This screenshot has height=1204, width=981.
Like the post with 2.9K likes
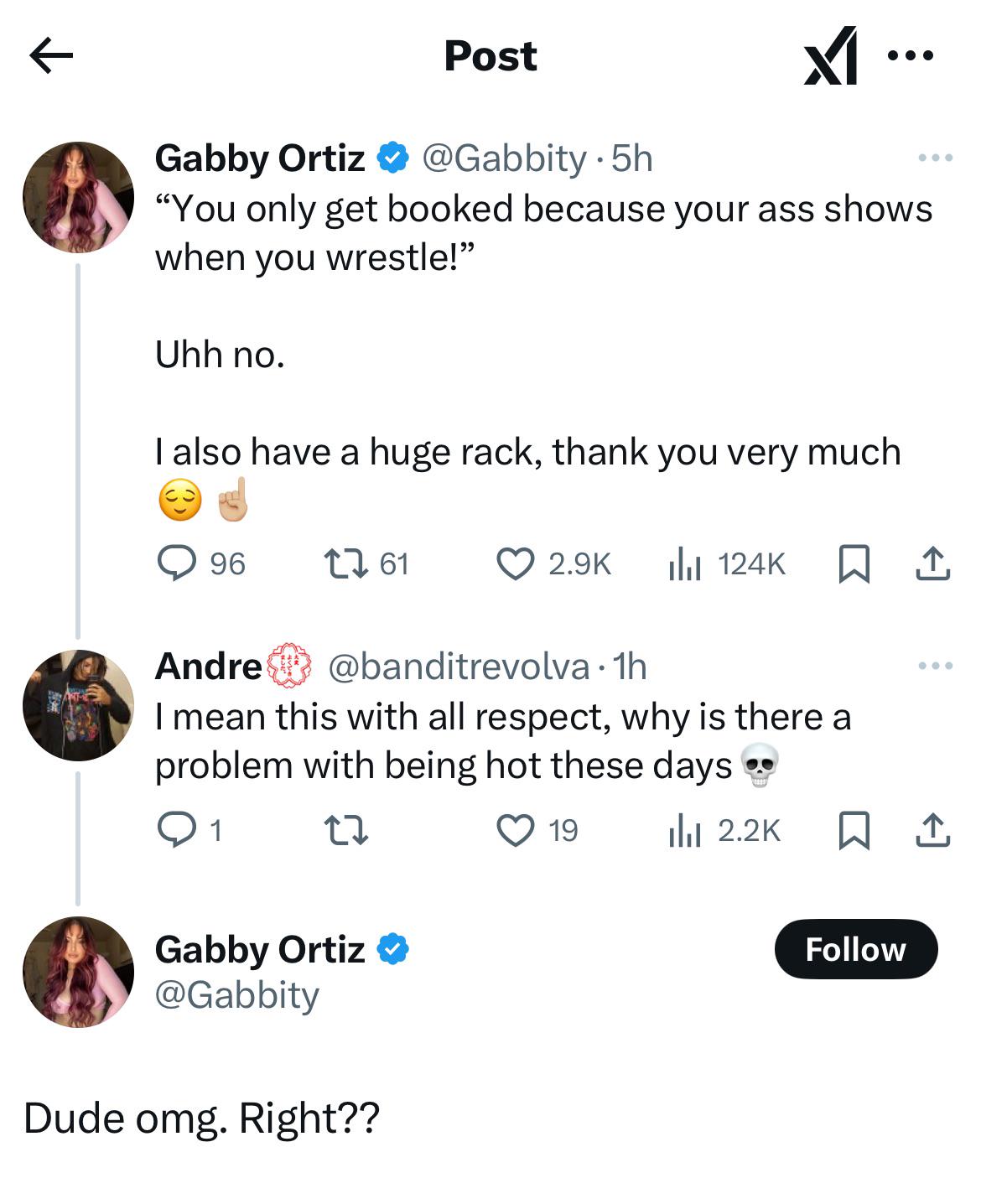click(x=515, y=563)
